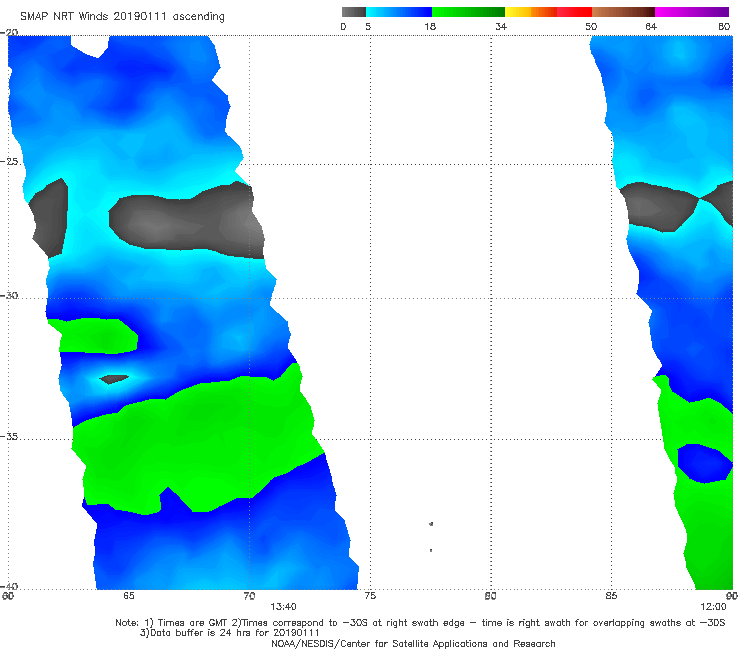Click the 'NOAA/NESDIS/Center for Satellite Applications' credit
The width and height of the screenshot is (740, 650).
point(413,643)
